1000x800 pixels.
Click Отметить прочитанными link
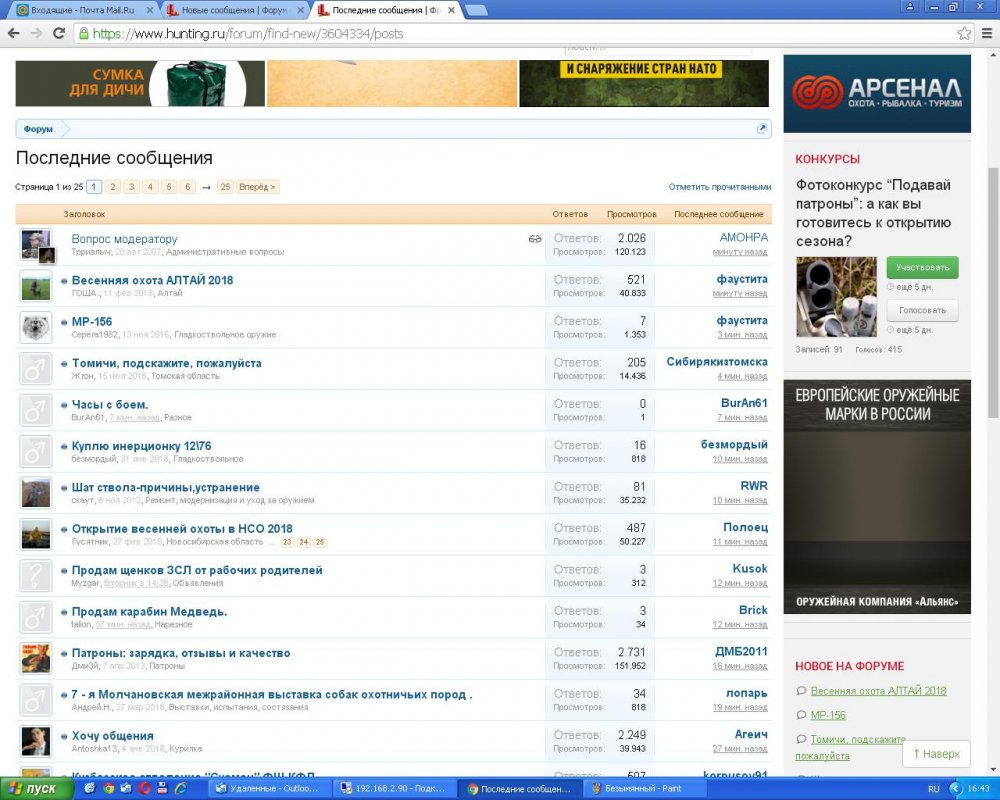pos(720,187)
